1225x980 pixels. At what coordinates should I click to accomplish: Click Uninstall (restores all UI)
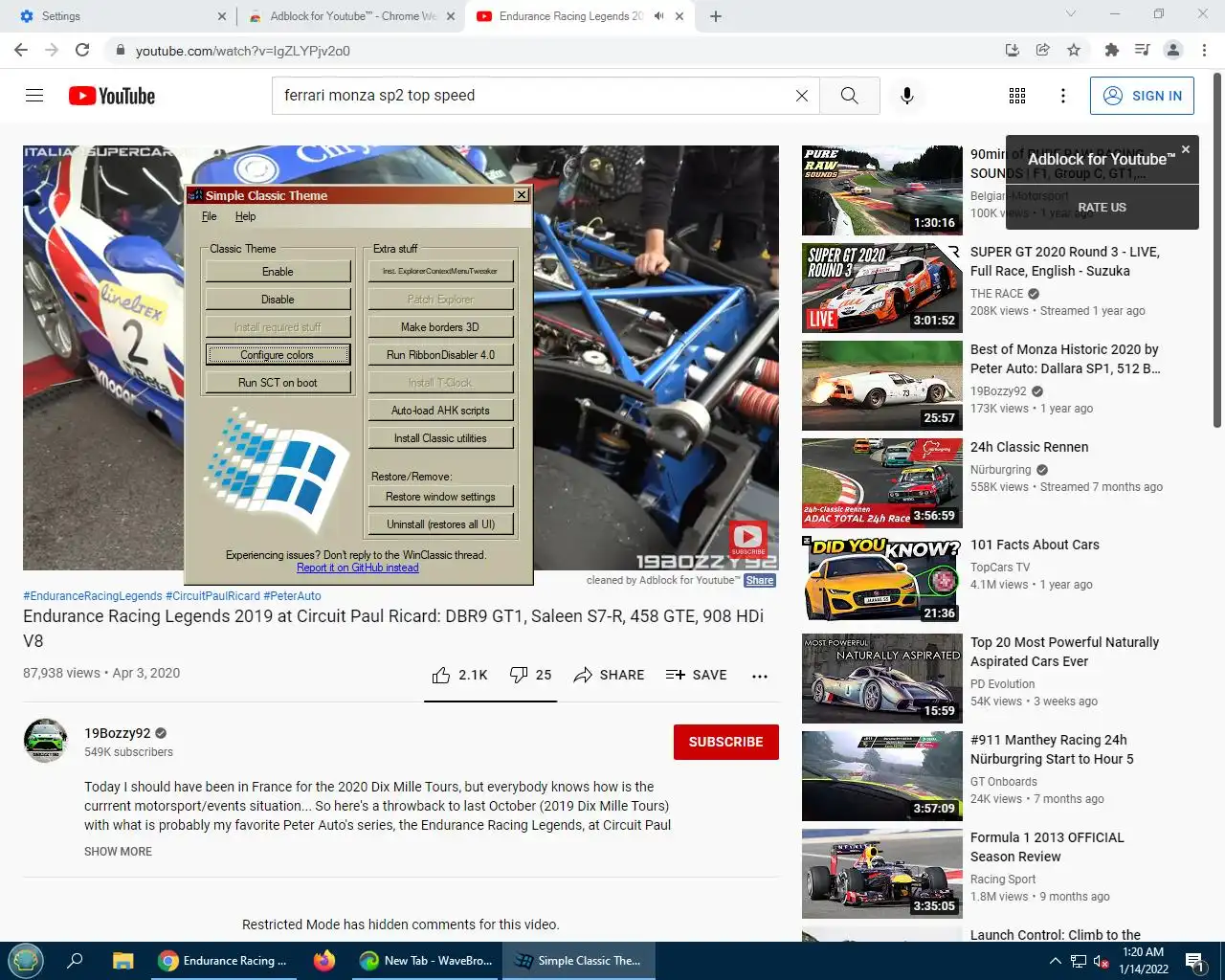click(x=440, y=524)
